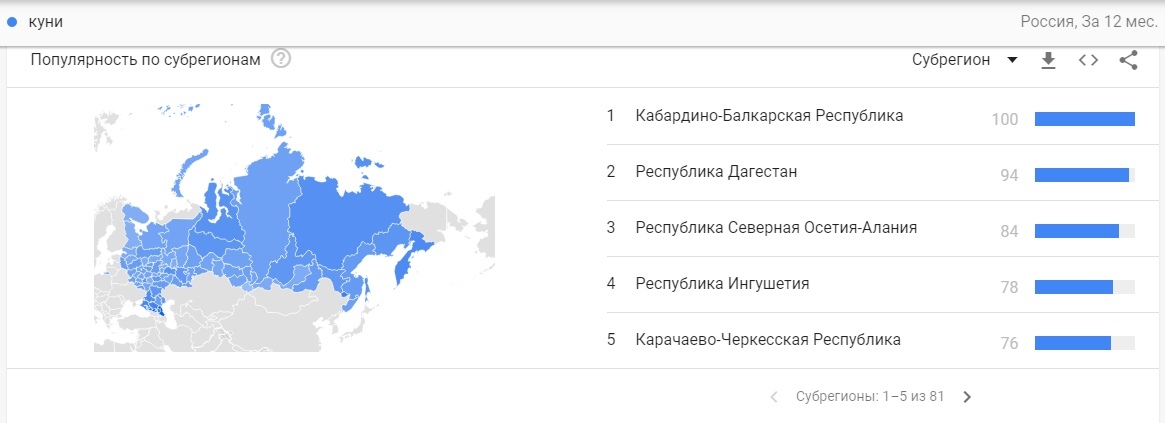Click the Популярность по субрегионам heading
The height and width of the screenshot is (423, 1165).
click(x=145, y=59)
